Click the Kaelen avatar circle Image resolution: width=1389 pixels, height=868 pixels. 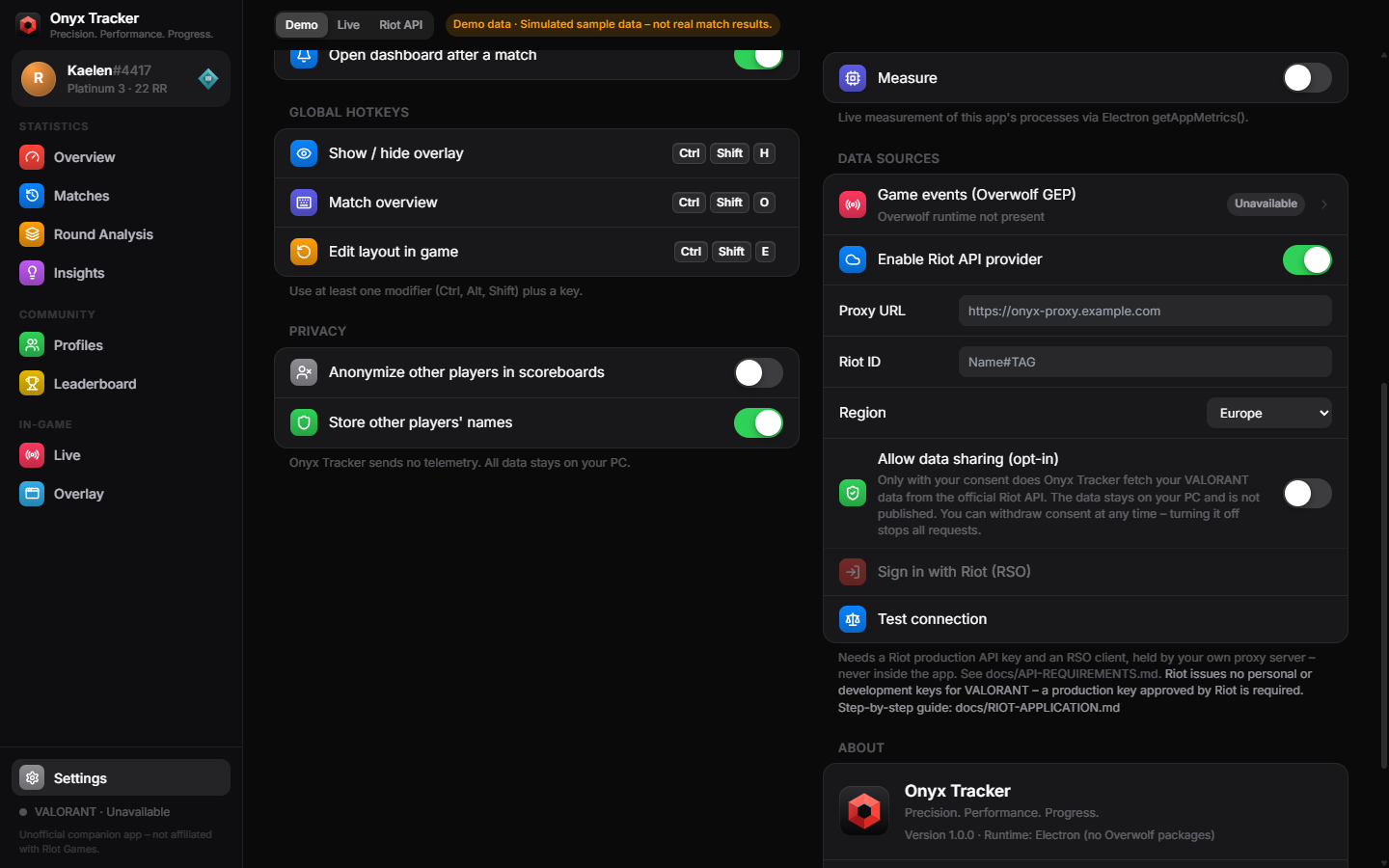[39, 79]
